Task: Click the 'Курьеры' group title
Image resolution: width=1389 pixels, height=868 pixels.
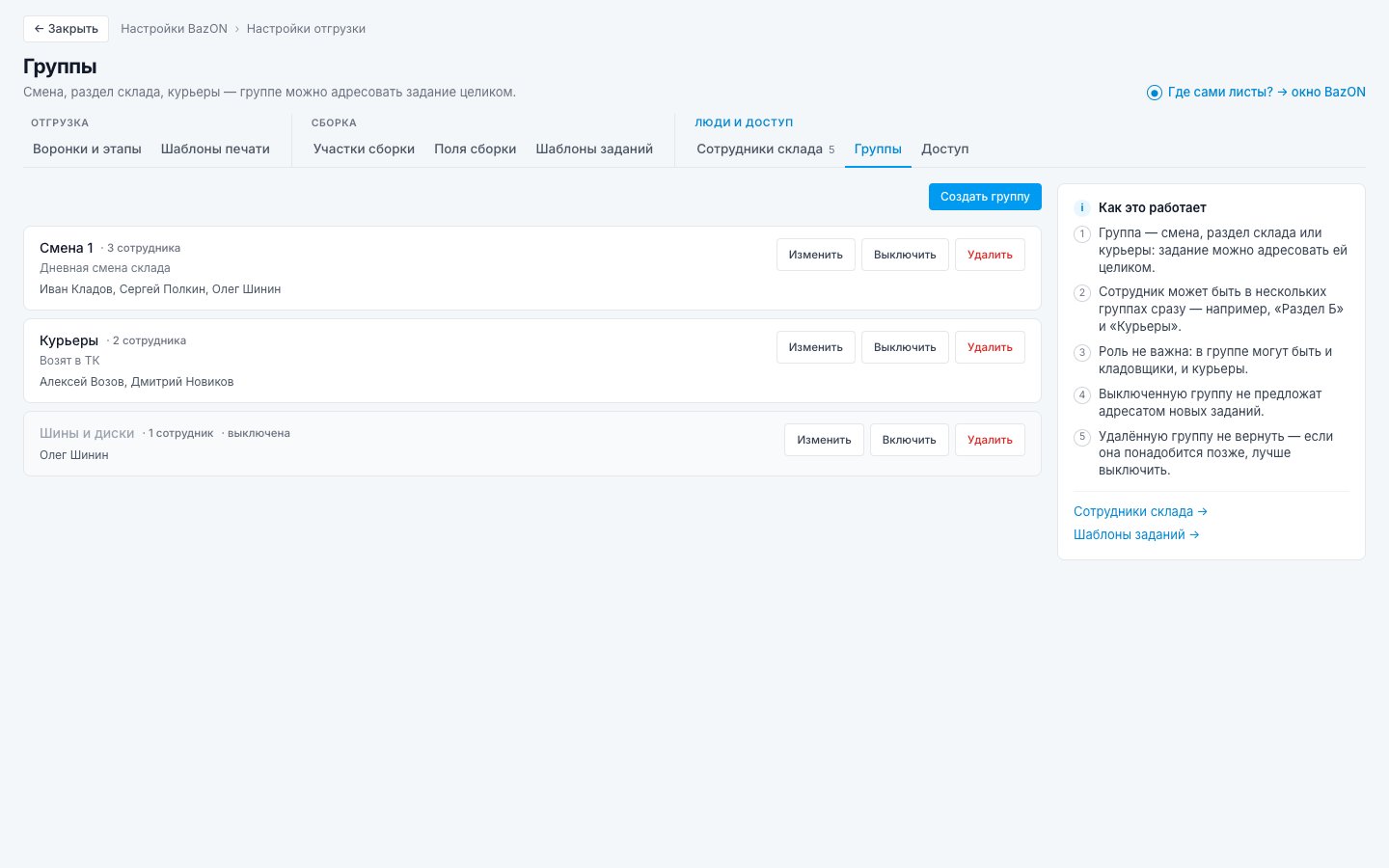Action: (x=68, y=340)
